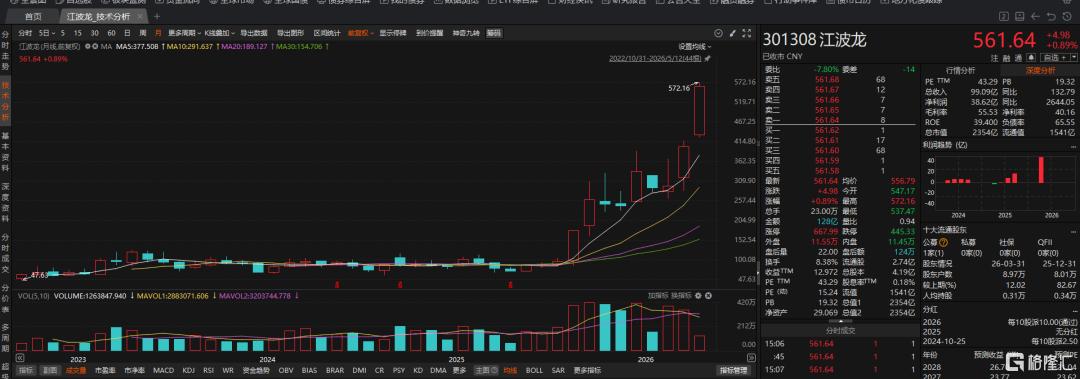Image resolution: width=1080 pixels, height=379 pixels.
Task: Click circled check icon in chart toolbar
Action: tap(718, 32)
